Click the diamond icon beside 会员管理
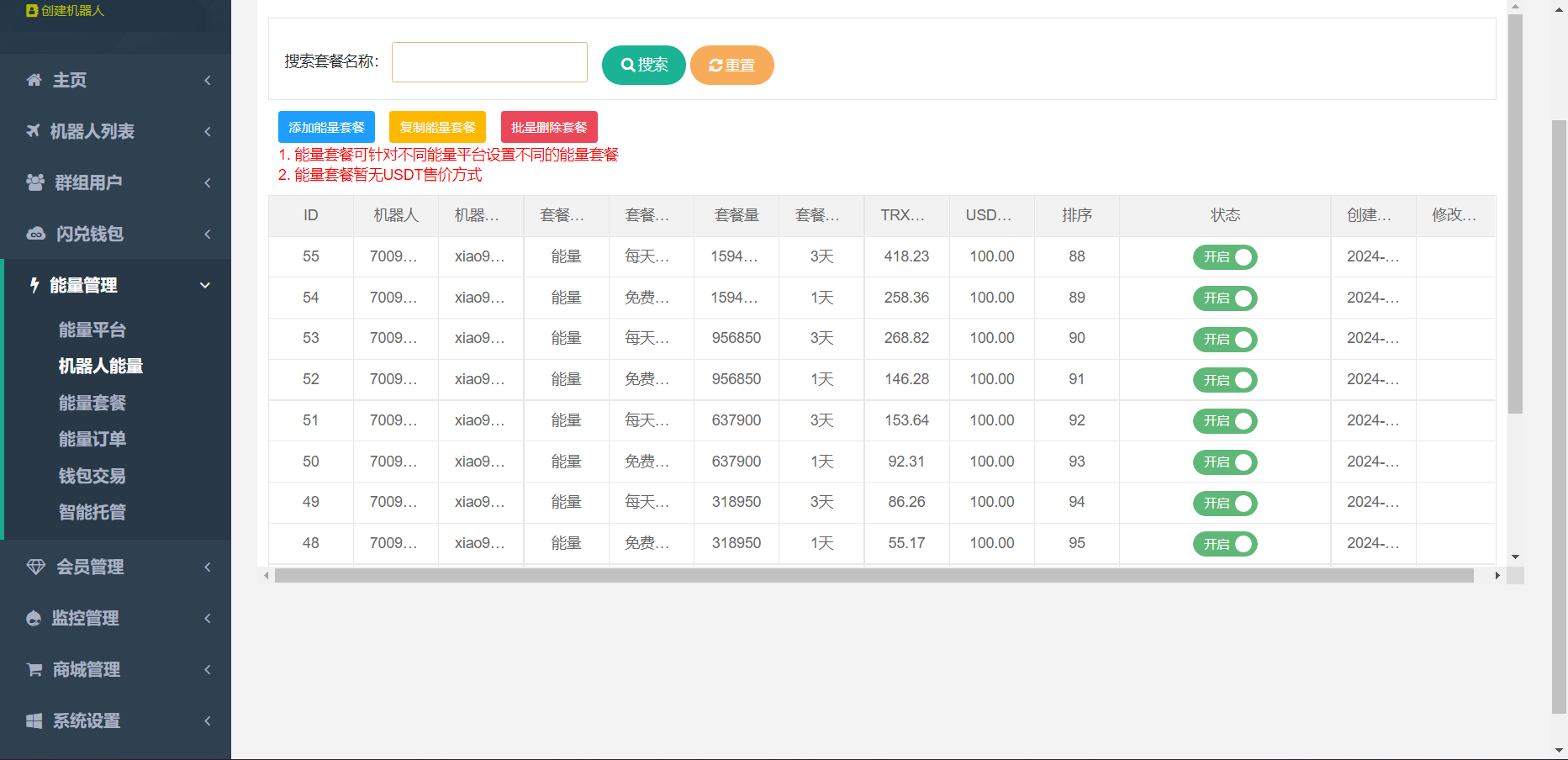 tap(36, 567)
